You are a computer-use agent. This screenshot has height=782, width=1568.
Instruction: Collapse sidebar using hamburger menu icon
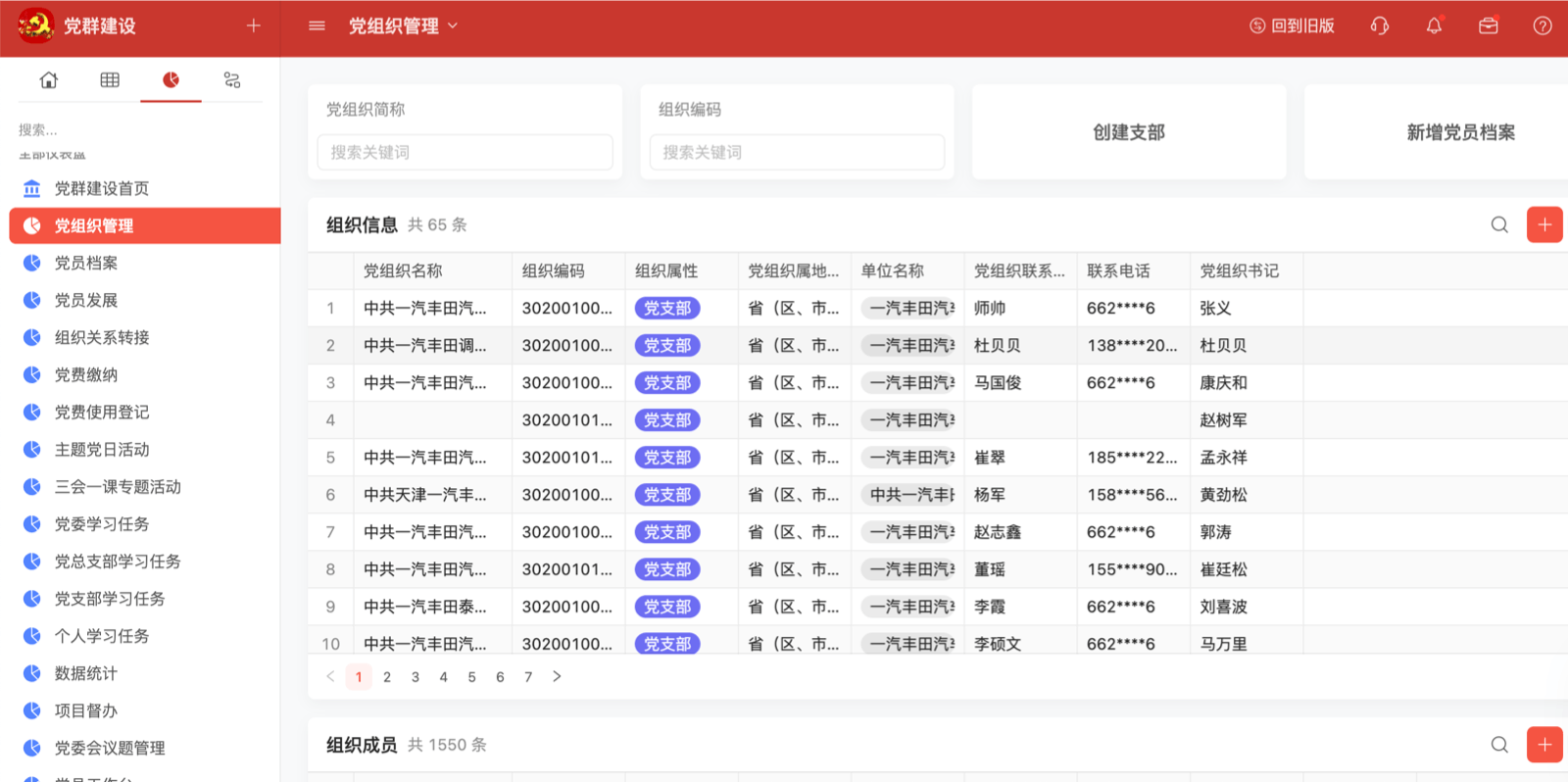click(317, 26)
